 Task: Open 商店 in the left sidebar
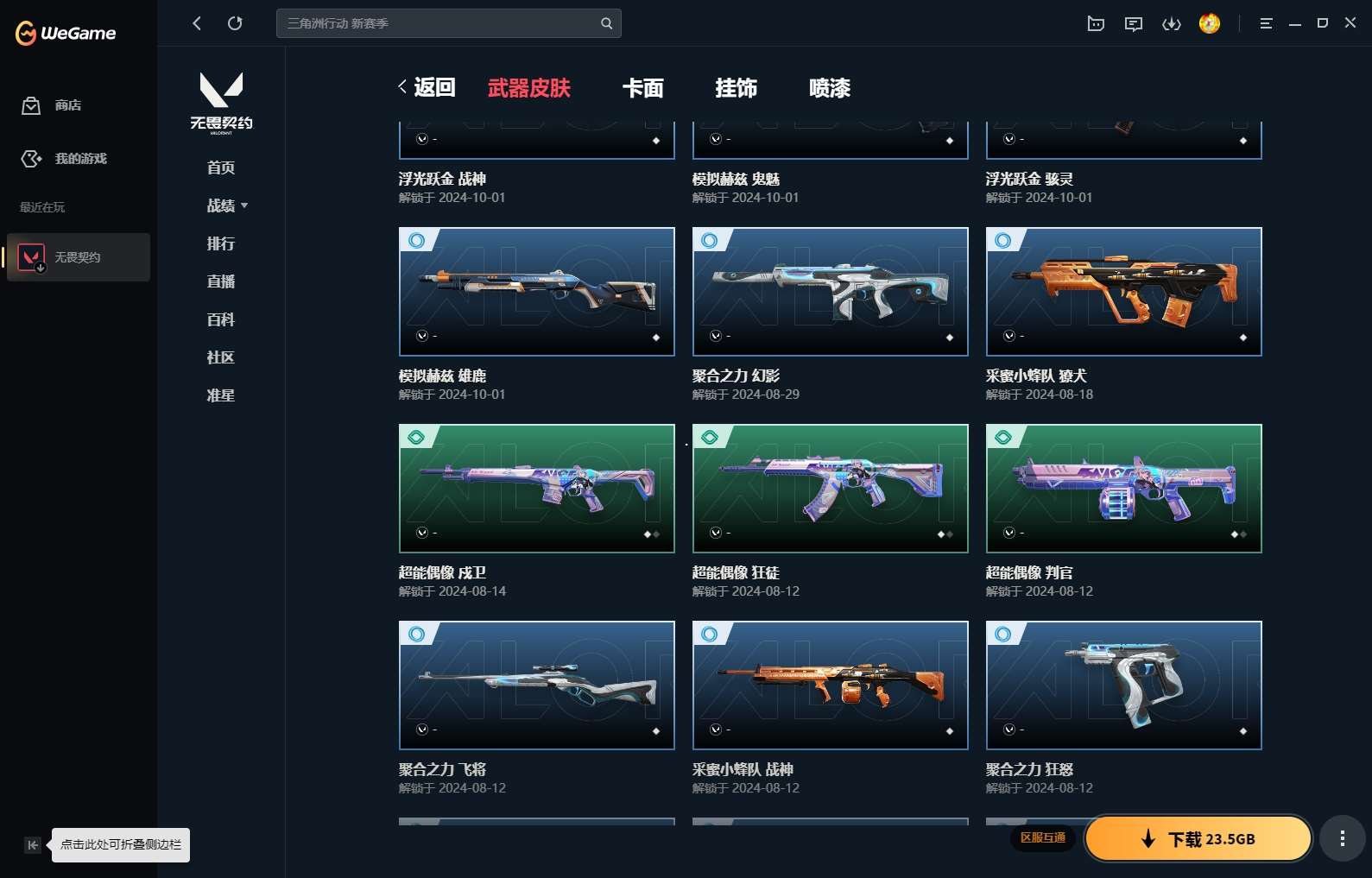pyautogui.click(x=67, y=105)
